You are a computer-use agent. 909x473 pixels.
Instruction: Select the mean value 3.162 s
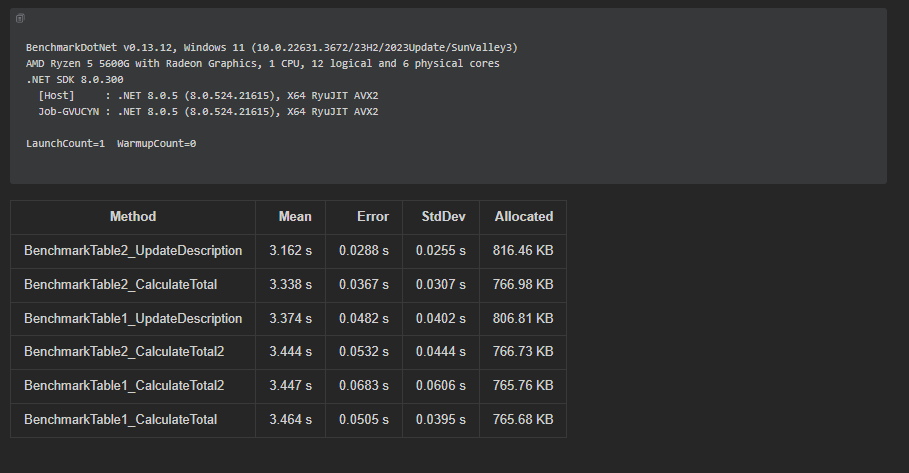coord(290,251)
